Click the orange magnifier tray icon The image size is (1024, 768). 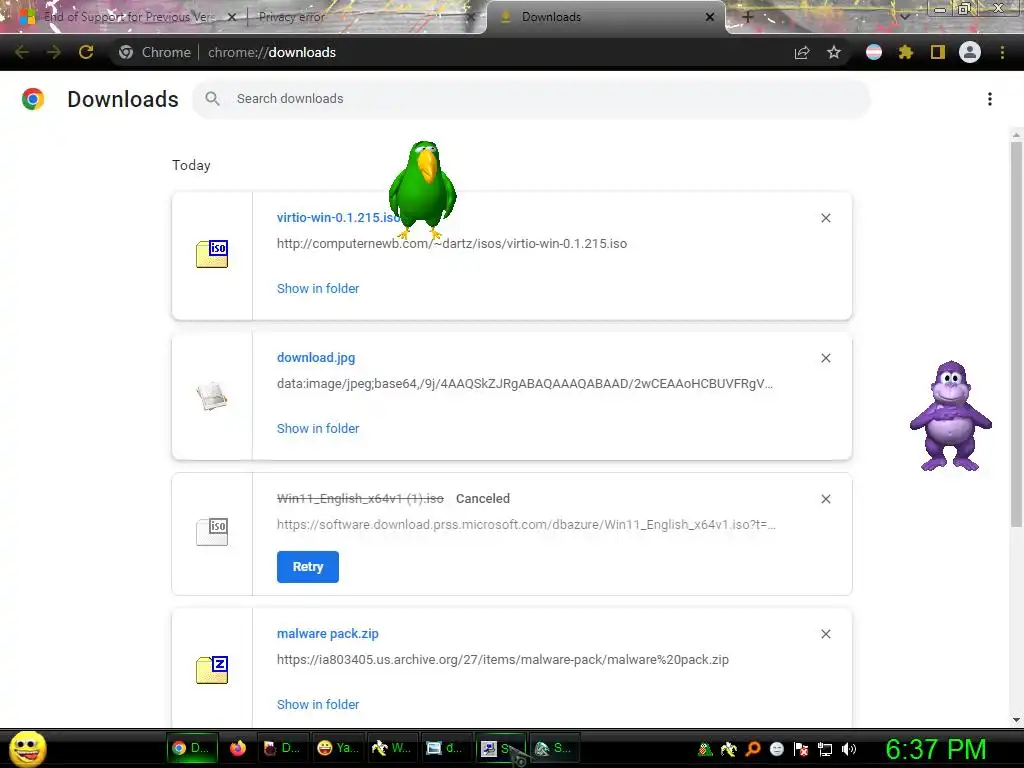[x=753, y=749]
